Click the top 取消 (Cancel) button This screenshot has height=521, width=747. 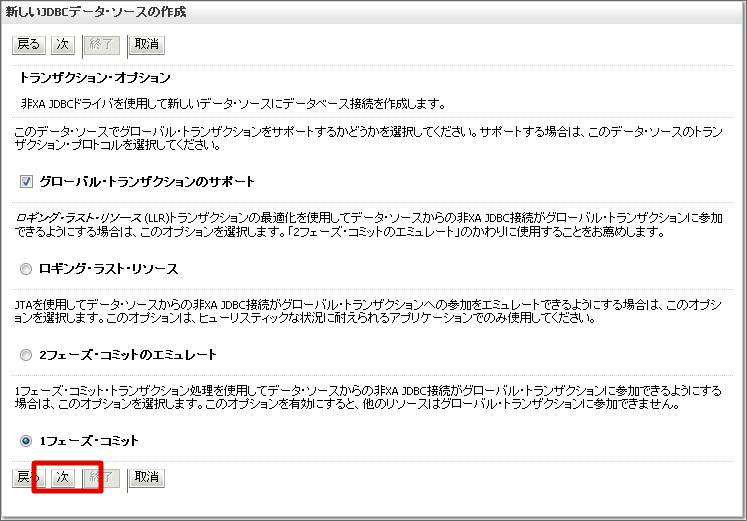click(x=147, y=45)
